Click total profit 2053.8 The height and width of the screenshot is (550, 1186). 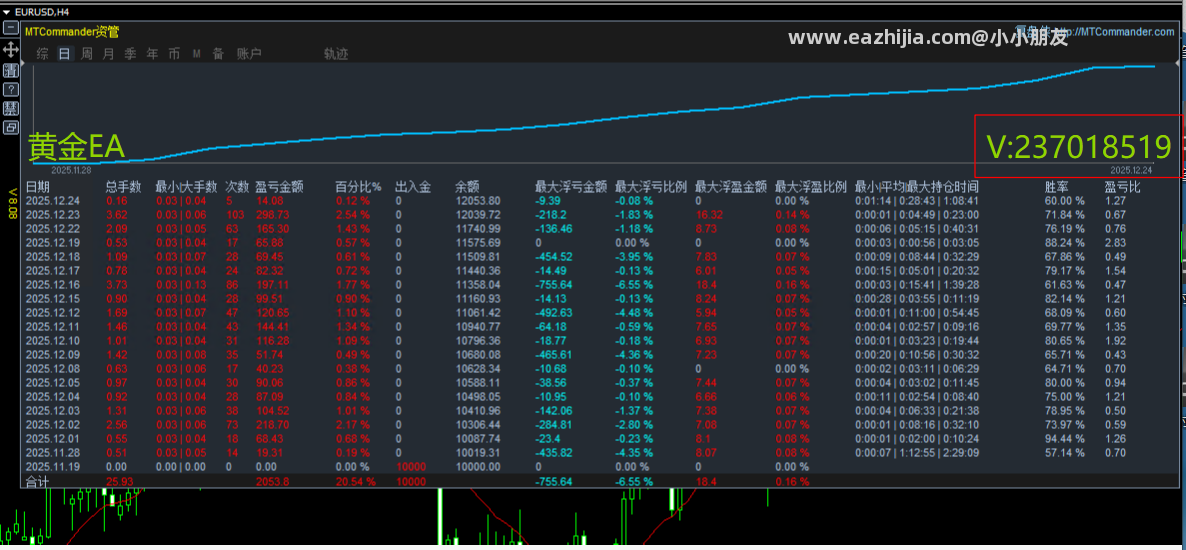pos(272,481)
